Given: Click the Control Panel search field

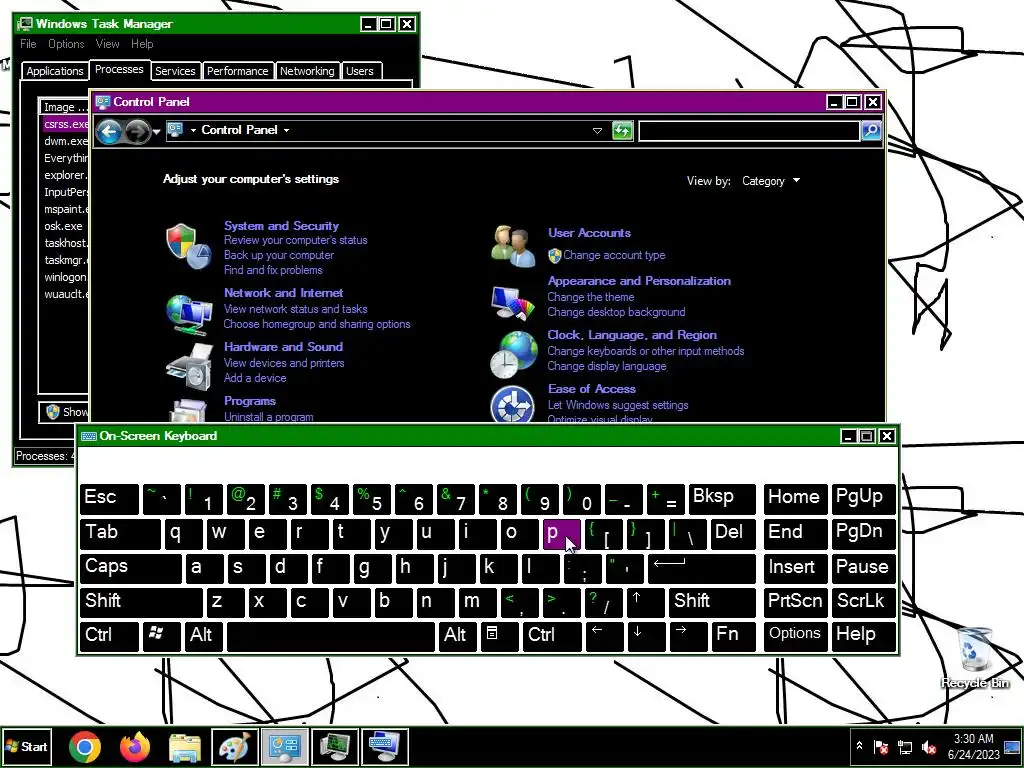Looking at the screenshot, I should (748, 131).
